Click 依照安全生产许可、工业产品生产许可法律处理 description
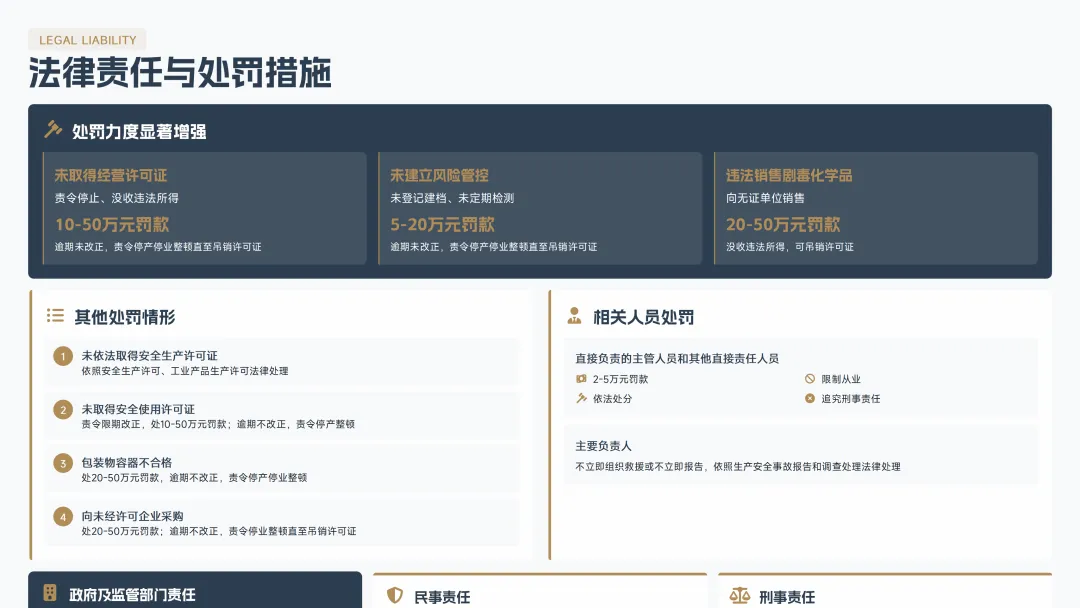The image size is (1080, 608). (185, 370)
